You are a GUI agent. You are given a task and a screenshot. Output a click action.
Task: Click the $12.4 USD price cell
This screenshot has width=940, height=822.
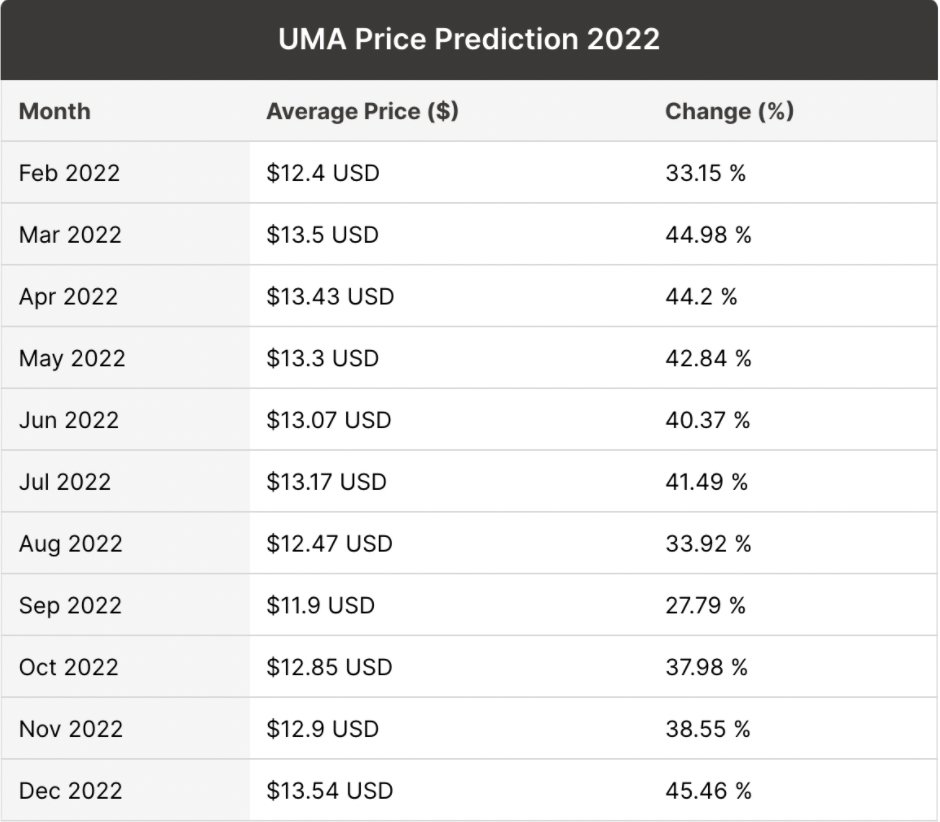[x=323, y=173]
